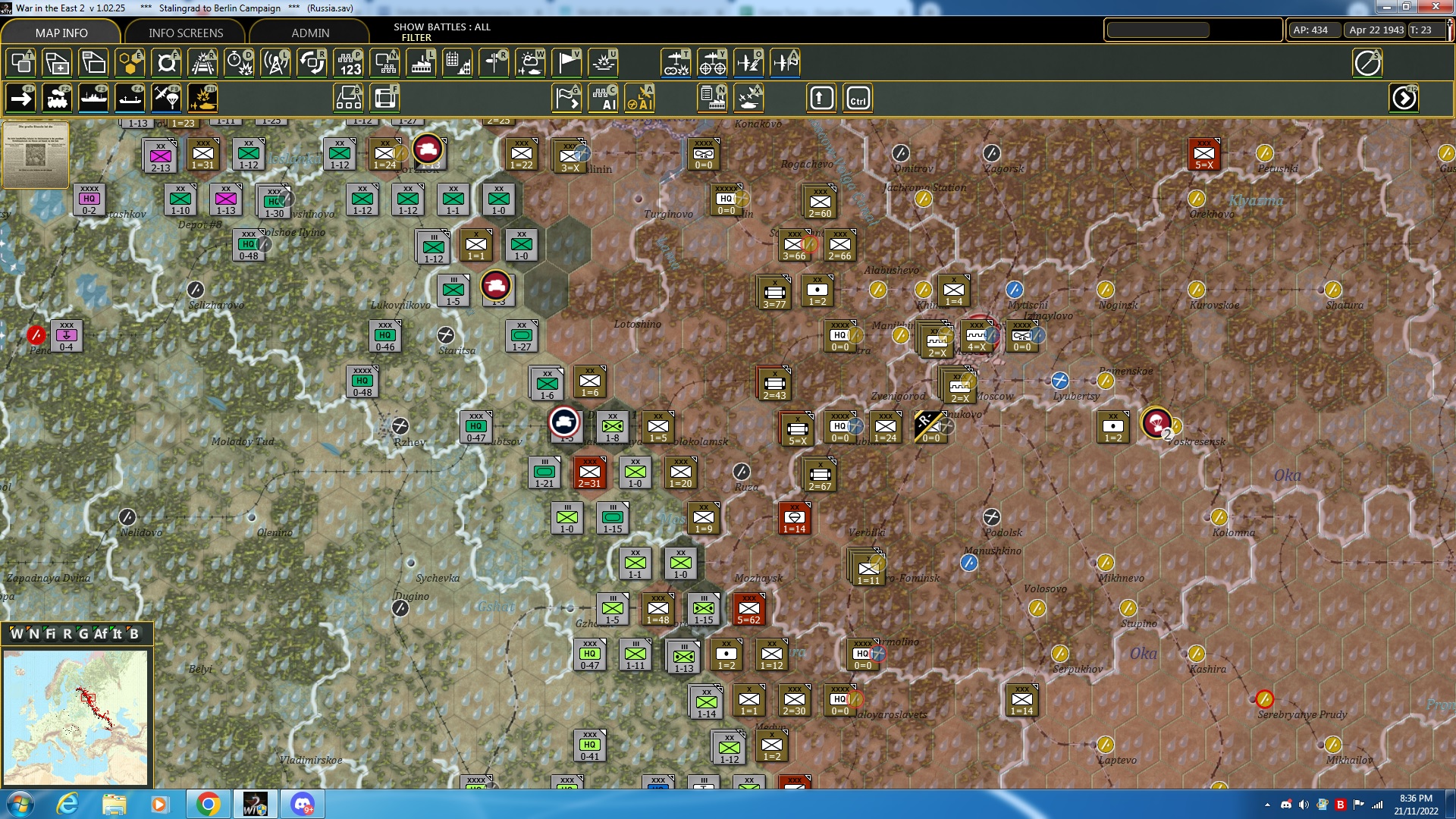Click a location on the minimap
The height and width of the screenshot is (819, 1456).
(76, 717)
